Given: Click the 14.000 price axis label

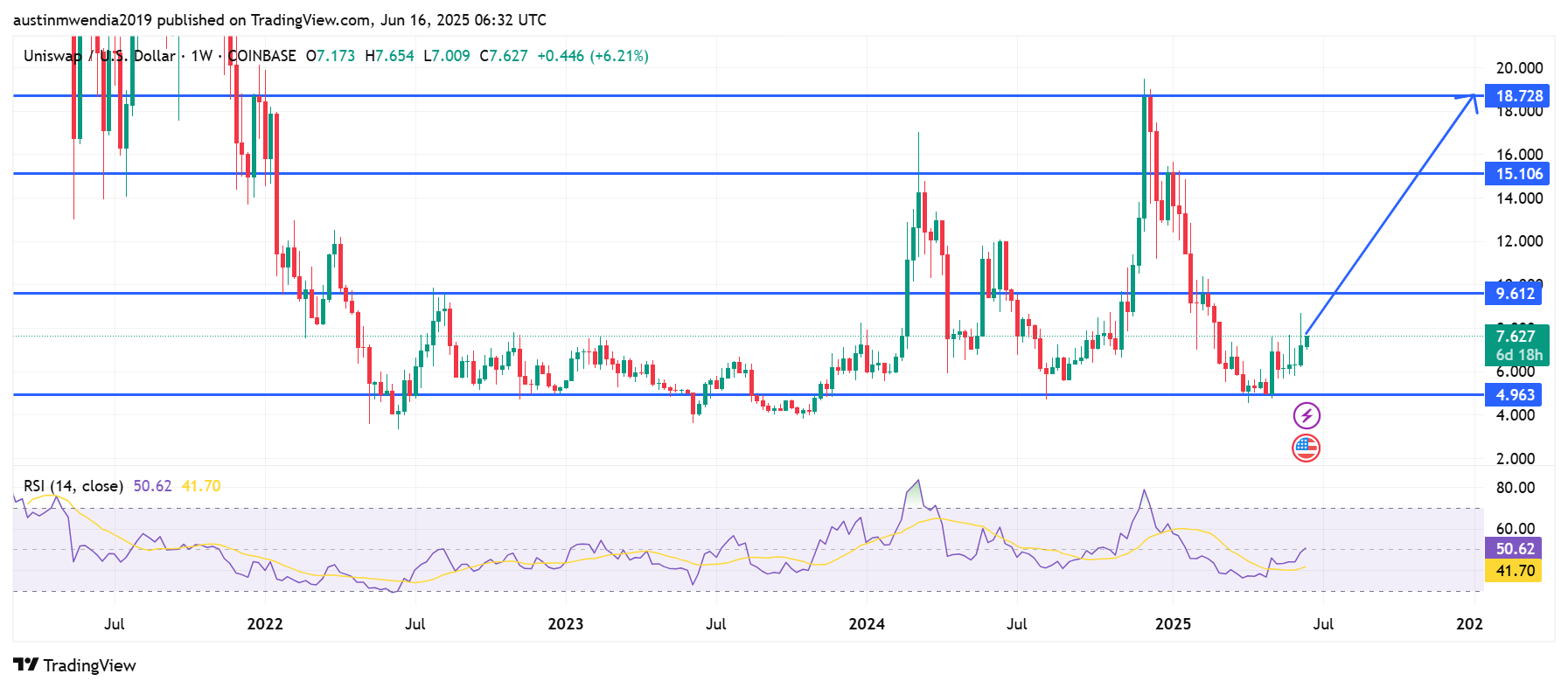Looking at the screenshot, I should (x=1520, y=198).
